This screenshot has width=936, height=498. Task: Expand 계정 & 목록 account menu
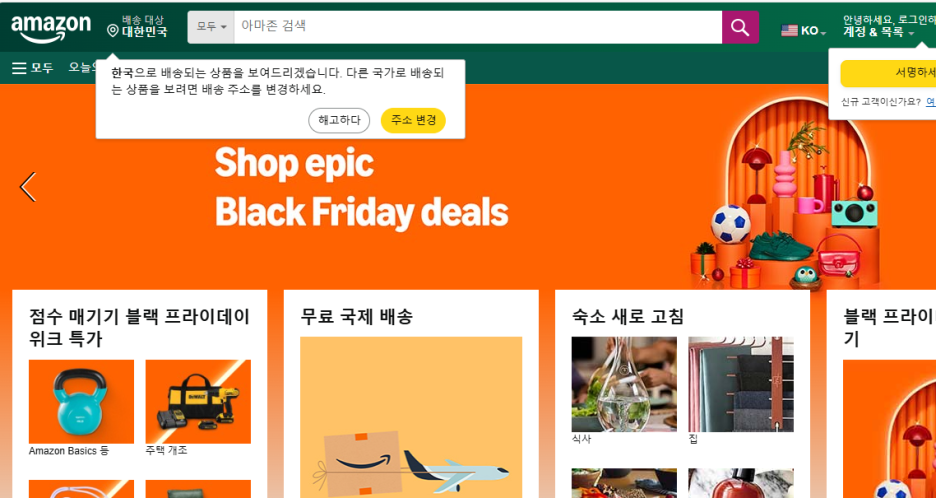coord(879,32)
